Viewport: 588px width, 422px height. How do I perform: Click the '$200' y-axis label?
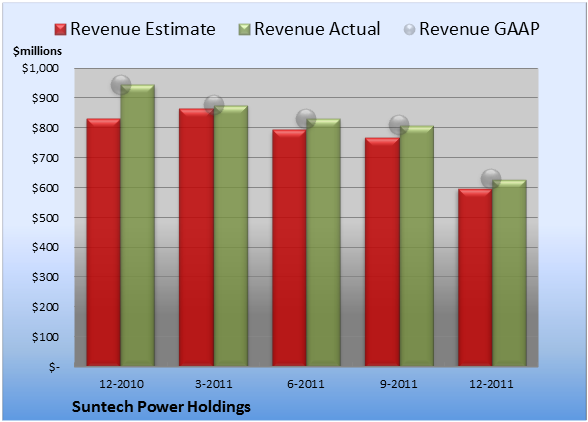[x=45, y=307]
